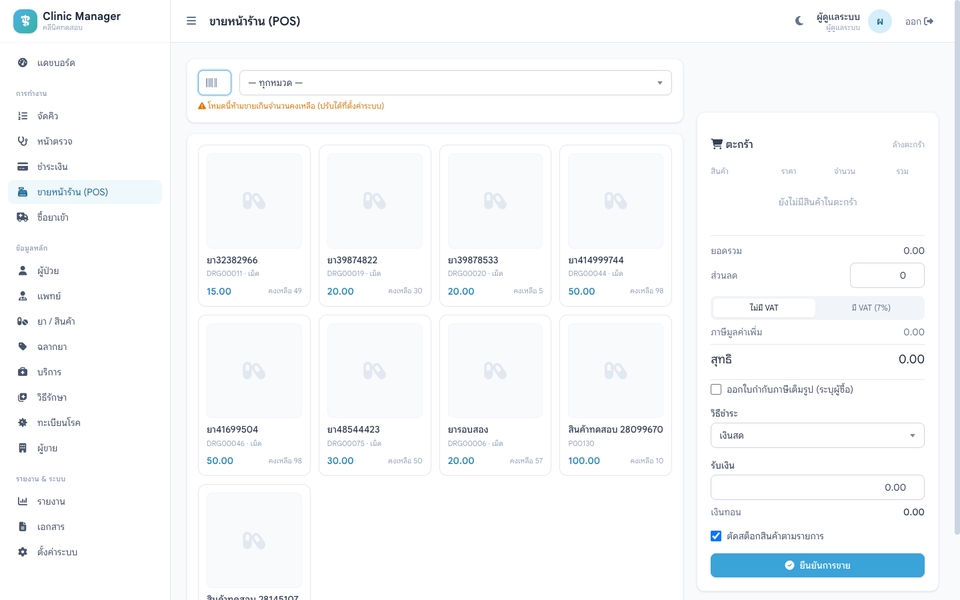Click the ยา / สินค้า pills icon

click(23, 321)
